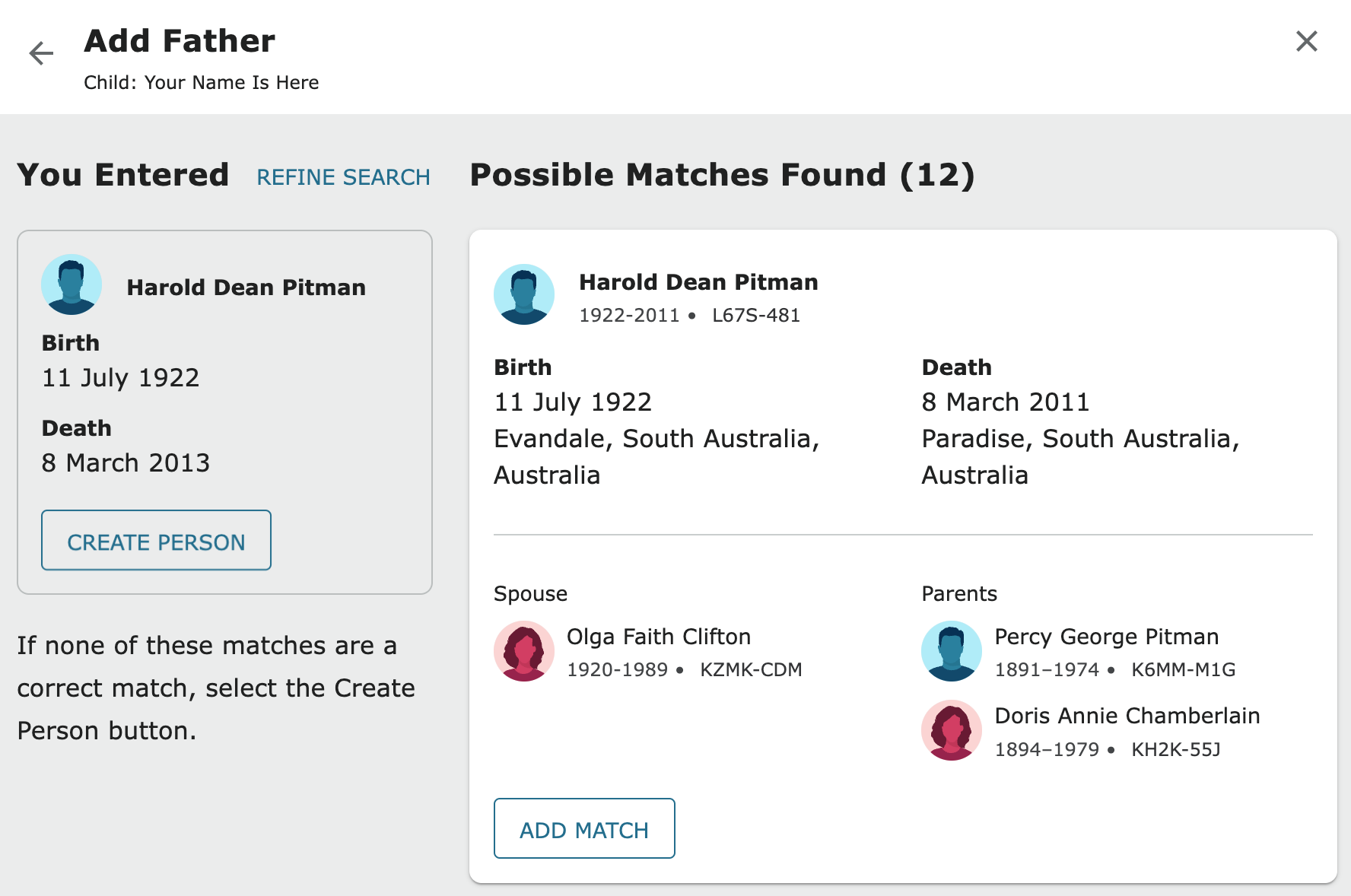Select the You Entered person card
Image resolution: width=1351 pixels, height=896 pixels.
pyautogui.click(x=225, y=411)
